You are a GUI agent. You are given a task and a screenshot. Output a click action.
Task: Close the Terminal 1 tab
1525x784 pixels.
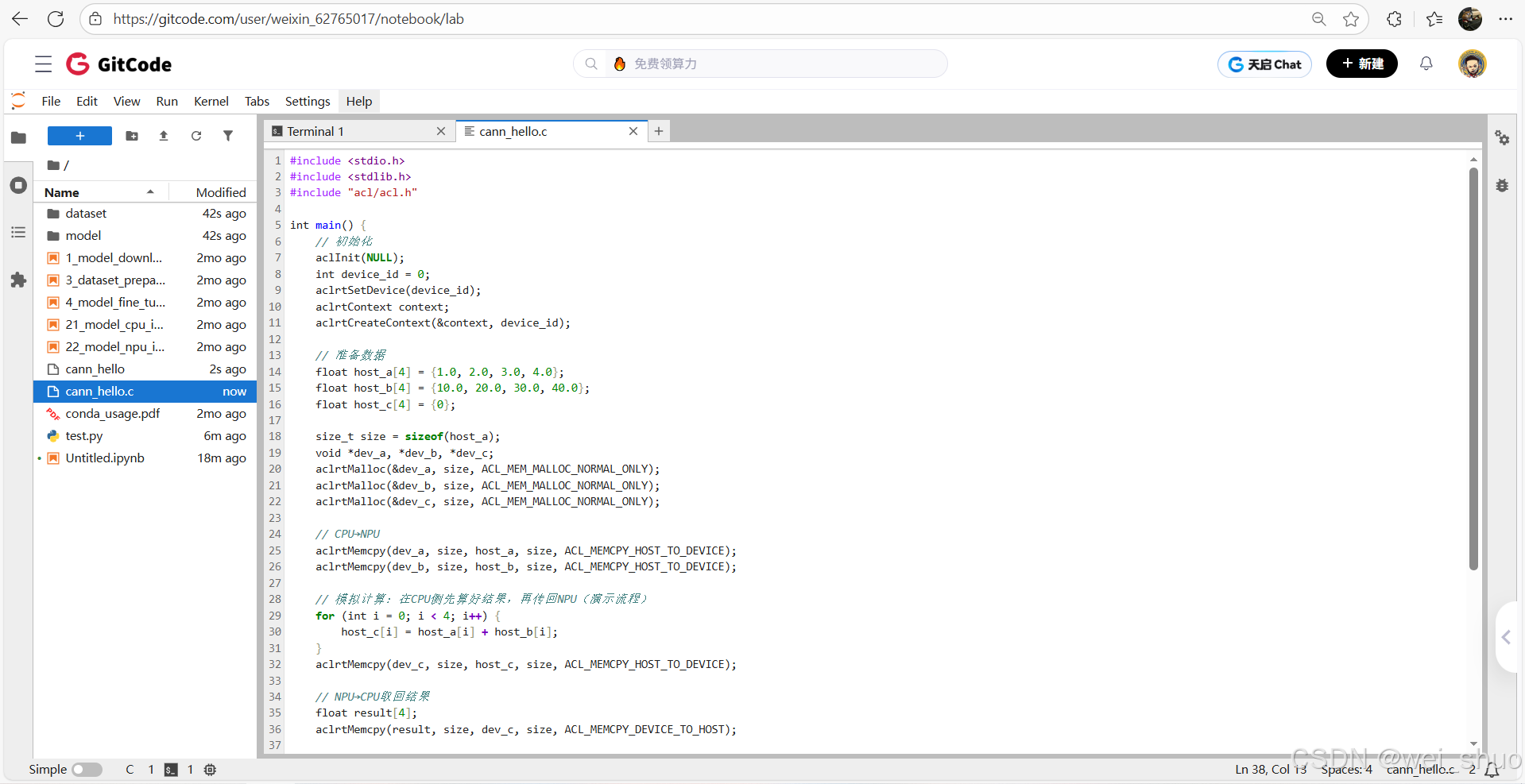pos(441,132)
